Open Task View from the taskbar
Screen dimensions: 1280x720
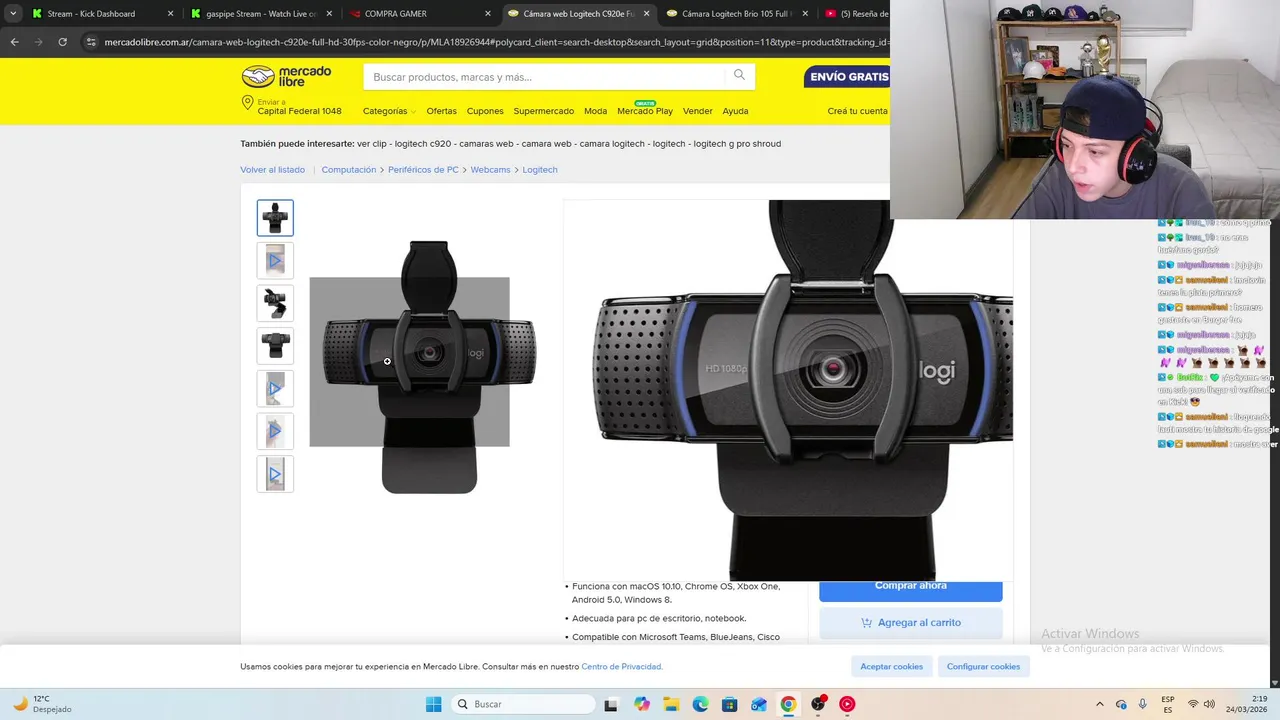611,704
